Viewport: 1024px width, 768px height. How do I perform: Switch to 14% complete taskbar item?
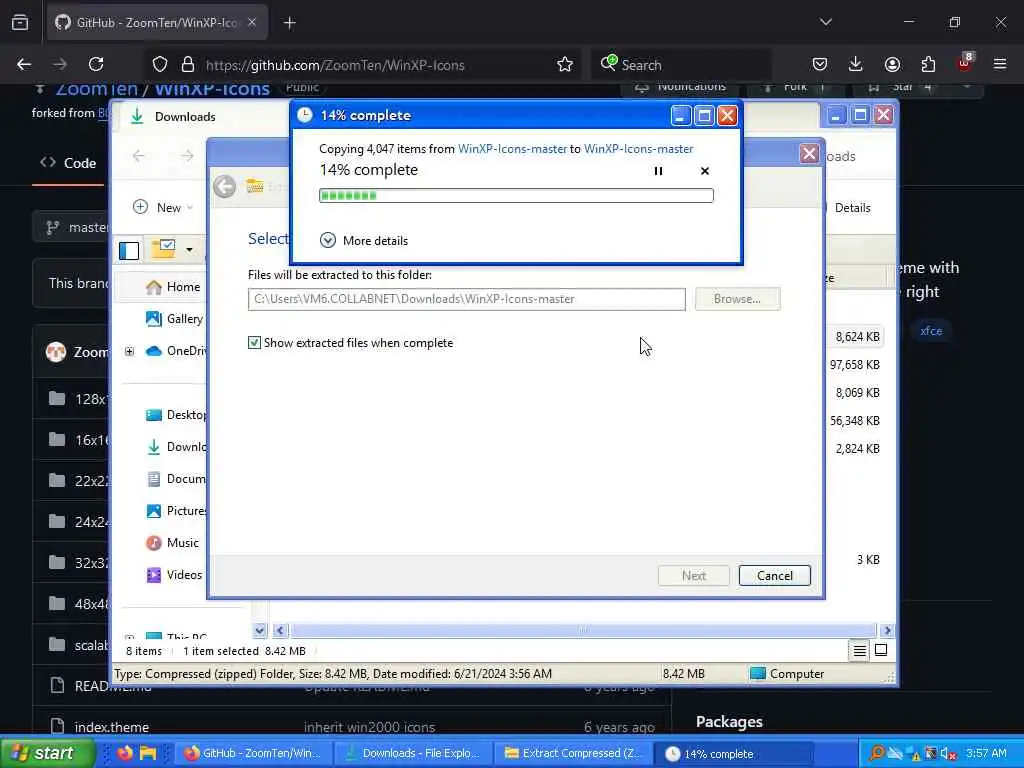click(x=734, y=754)
